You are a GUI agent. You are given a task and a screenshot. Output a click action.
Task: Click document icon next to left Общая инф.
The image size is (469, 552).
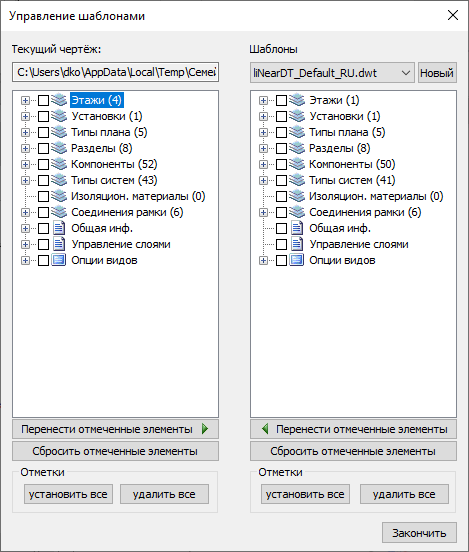[x=59, y=228]
